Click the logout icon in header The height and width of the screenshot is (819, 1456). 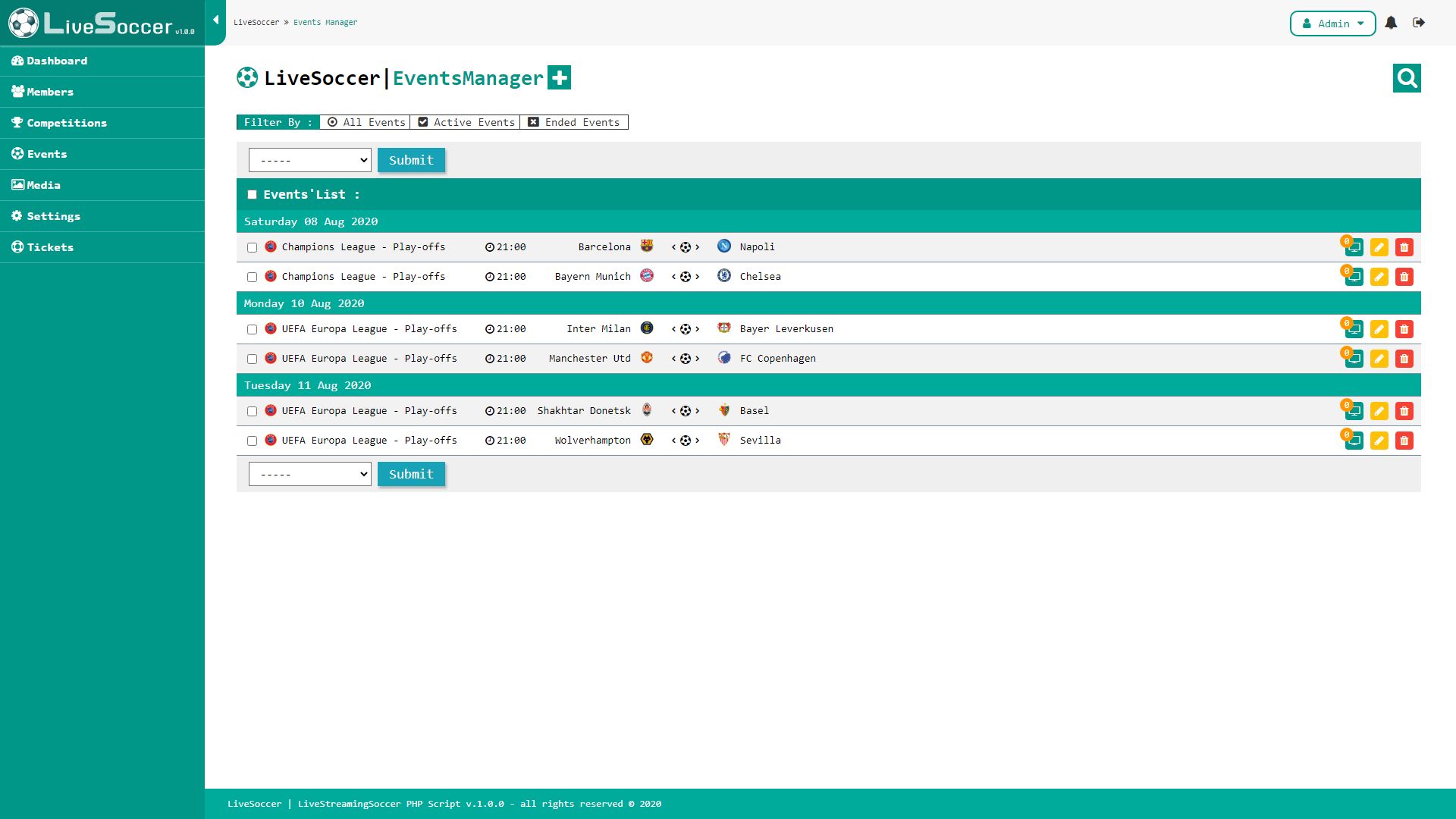point(1419,23)
